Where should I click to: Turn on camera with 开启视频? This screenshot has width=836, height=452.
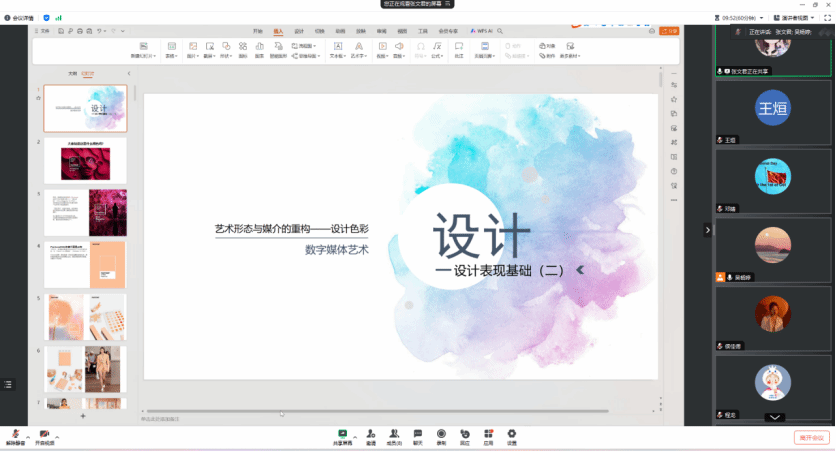[x=44, y=436]
